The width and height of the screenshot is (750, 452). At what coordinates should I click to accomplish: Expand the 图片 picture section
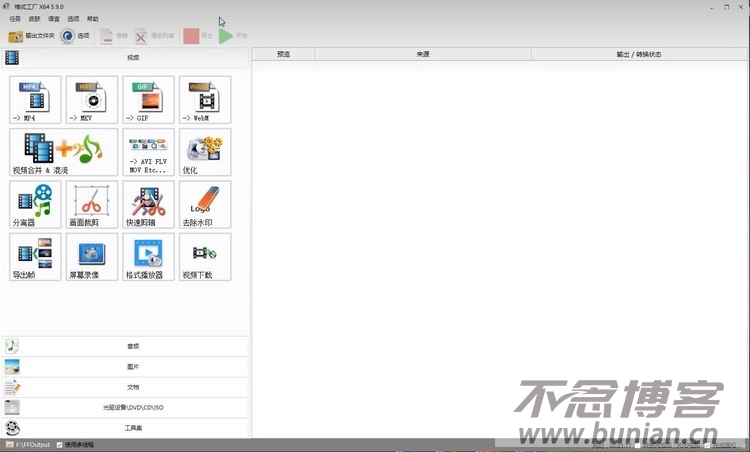(x=133, y=367)
